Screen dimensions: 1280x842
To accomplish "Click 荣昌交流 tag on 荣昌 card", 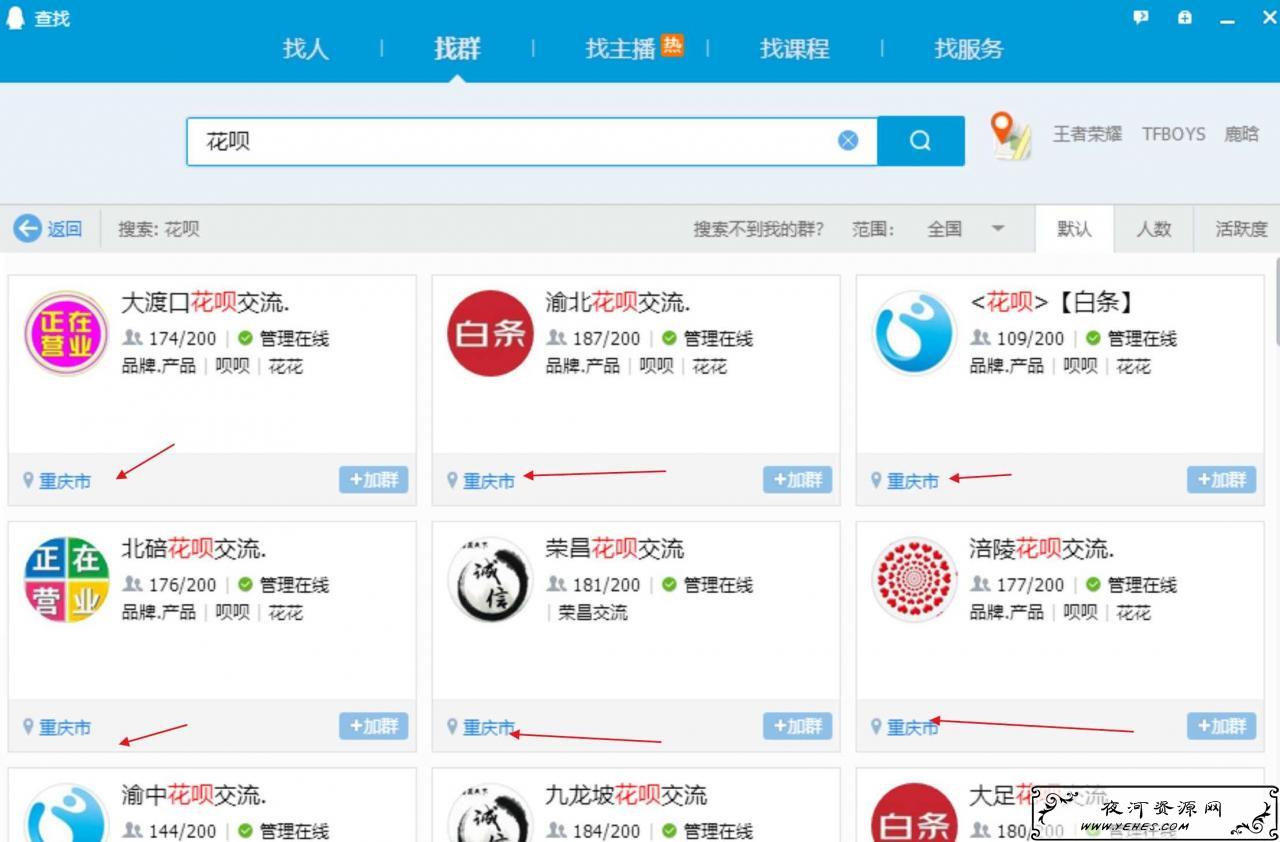I will tap(593, 612).
